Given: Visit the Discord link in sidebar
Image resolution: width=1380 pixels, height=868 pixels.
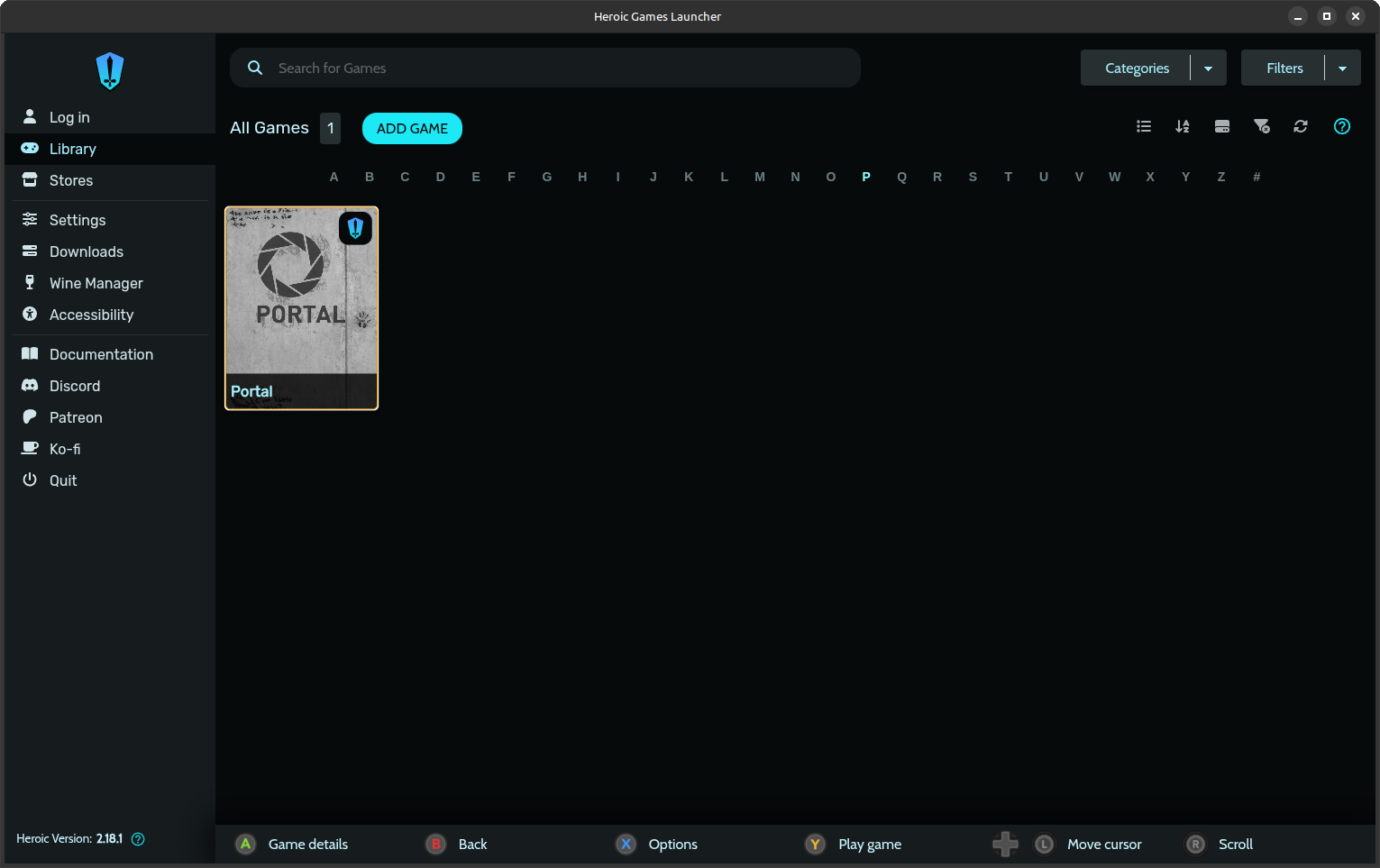Looking at the screenshot, I should coord(110,386).
